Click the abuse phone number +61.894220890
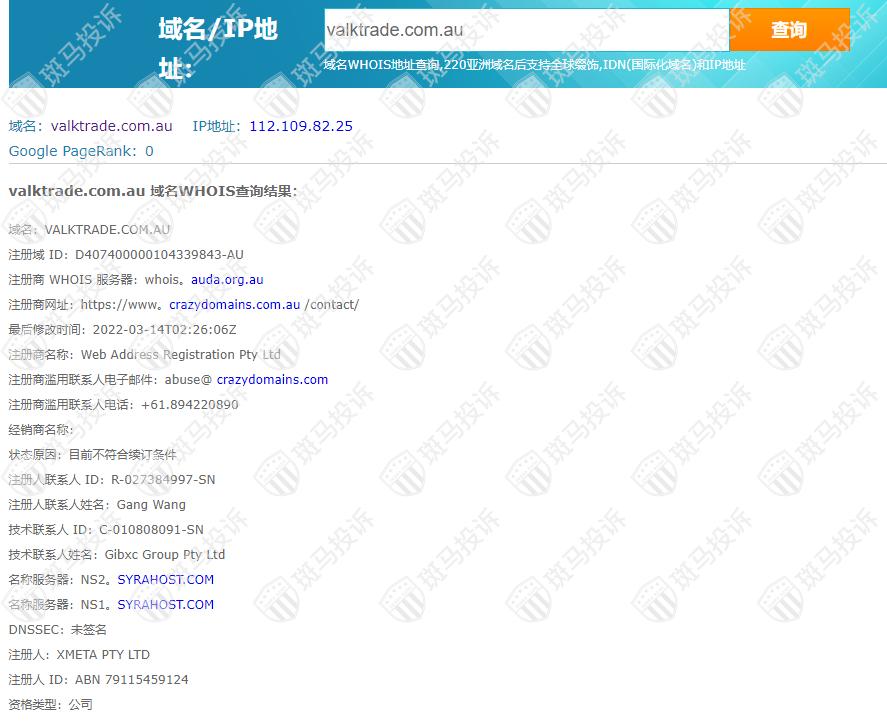The height and width of the screenshot is (726, 887). pos(189,405)
